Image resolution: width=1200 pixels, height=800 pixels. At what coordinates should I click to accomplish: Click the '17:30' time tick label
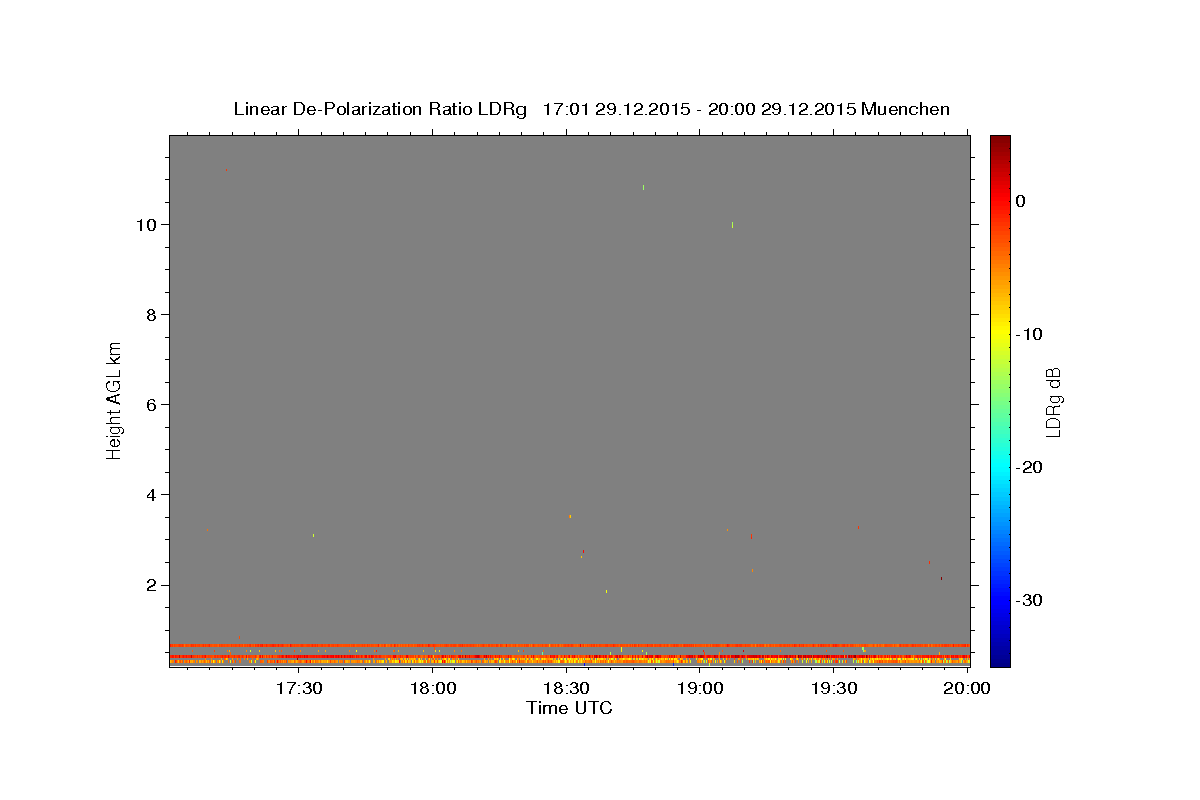click(299, 689)
